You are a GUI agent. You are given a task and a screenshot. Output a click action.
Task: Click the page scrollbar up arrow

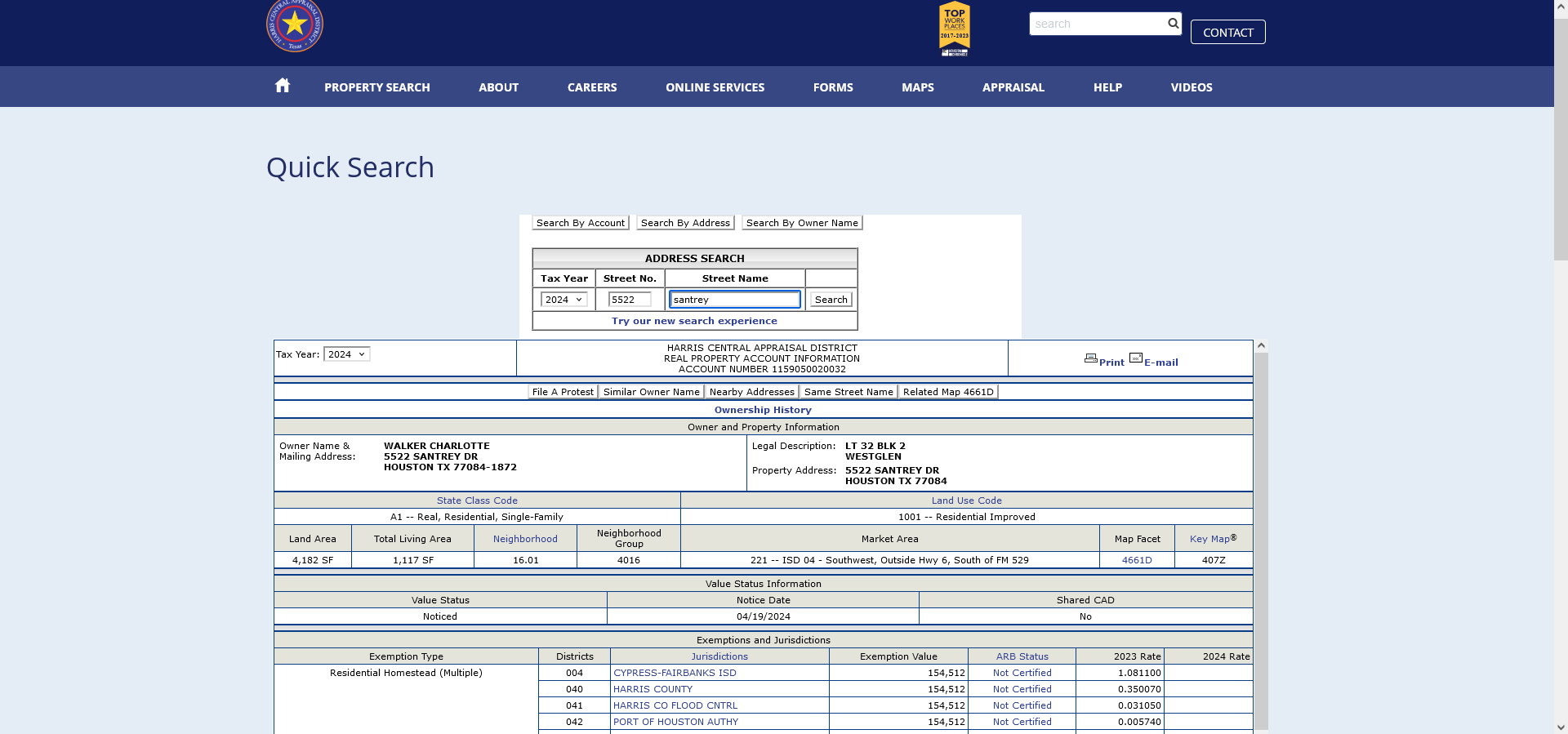click(1561, 7)
